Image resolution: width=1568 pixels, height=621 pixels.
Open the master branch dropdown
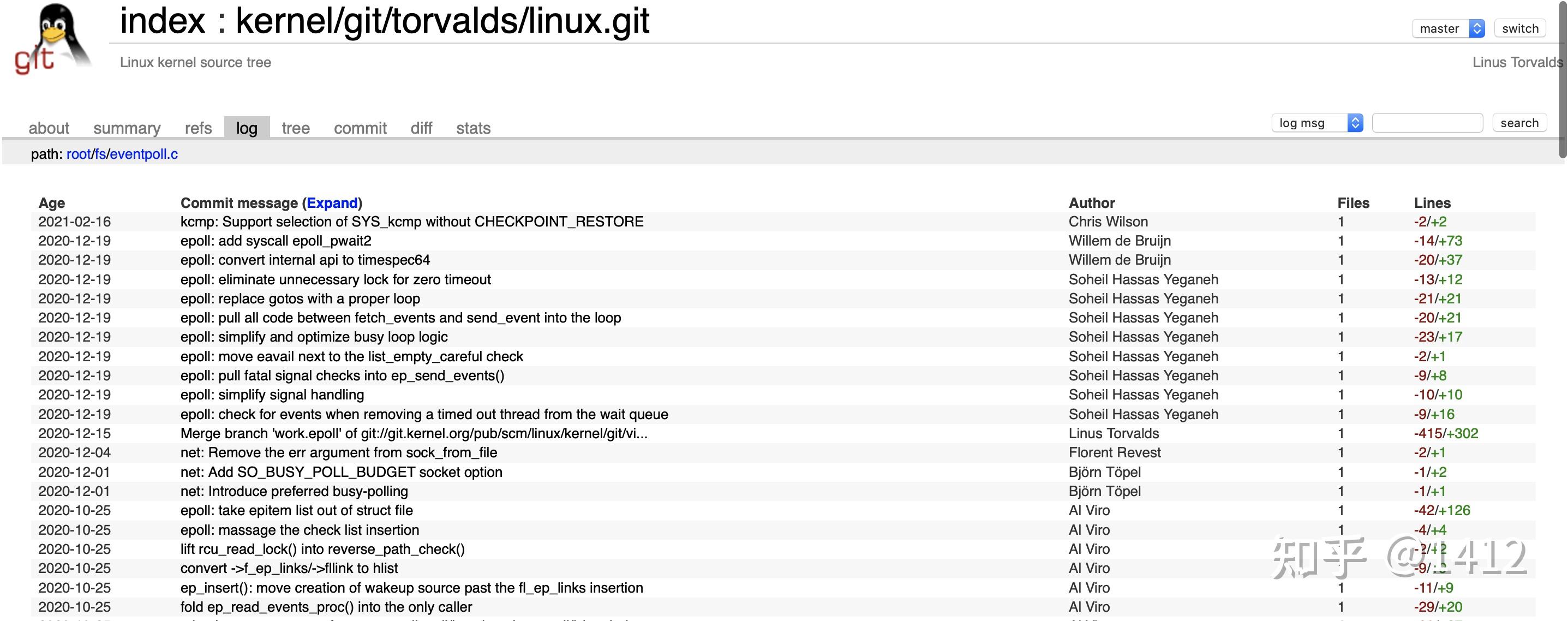tap(1448, 28)
